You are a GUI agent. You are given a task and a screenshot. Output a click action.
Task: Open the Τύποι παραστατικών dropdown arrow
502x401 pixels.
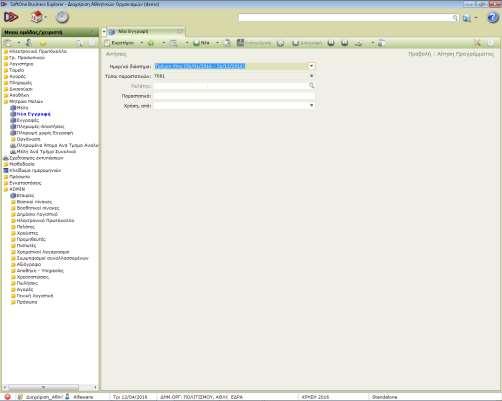[x=312, y=76]
